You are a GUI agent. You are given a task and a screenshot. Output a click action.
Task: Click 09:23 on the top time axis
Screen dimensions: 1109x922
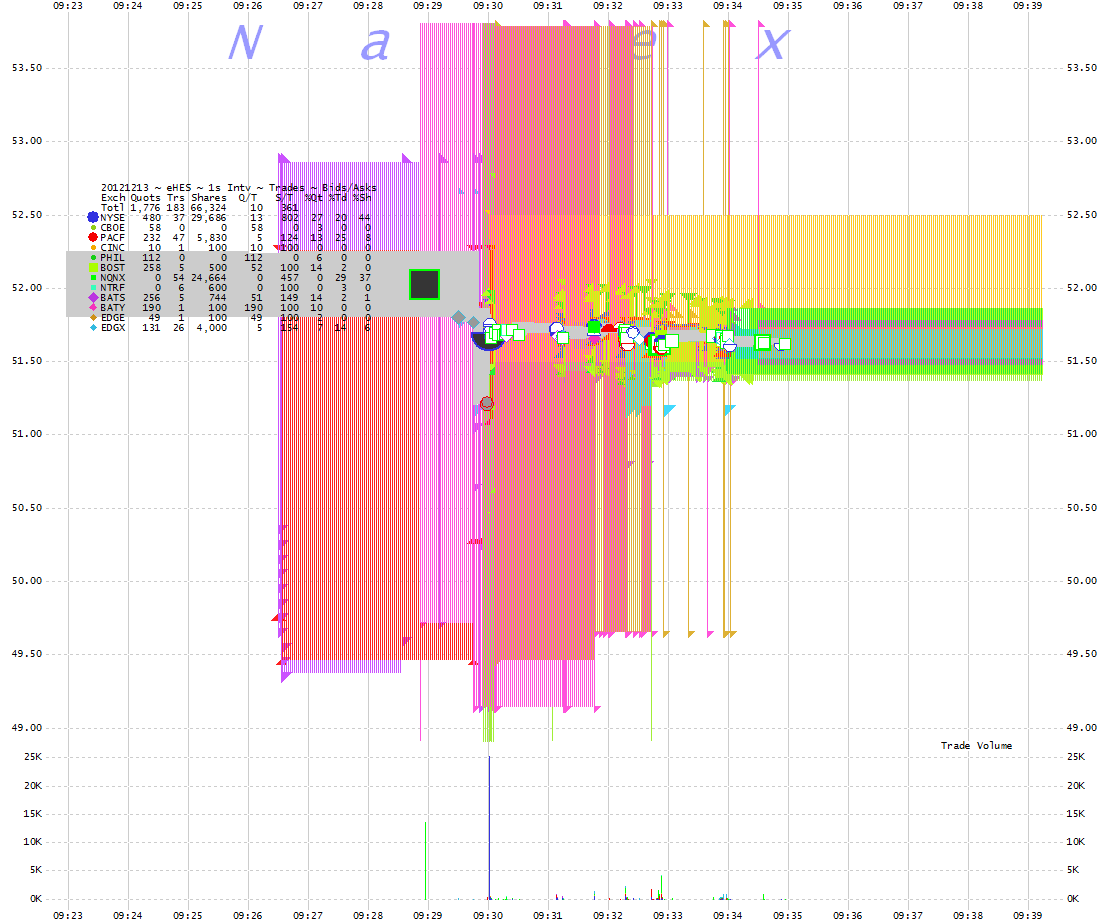point(68,6)
